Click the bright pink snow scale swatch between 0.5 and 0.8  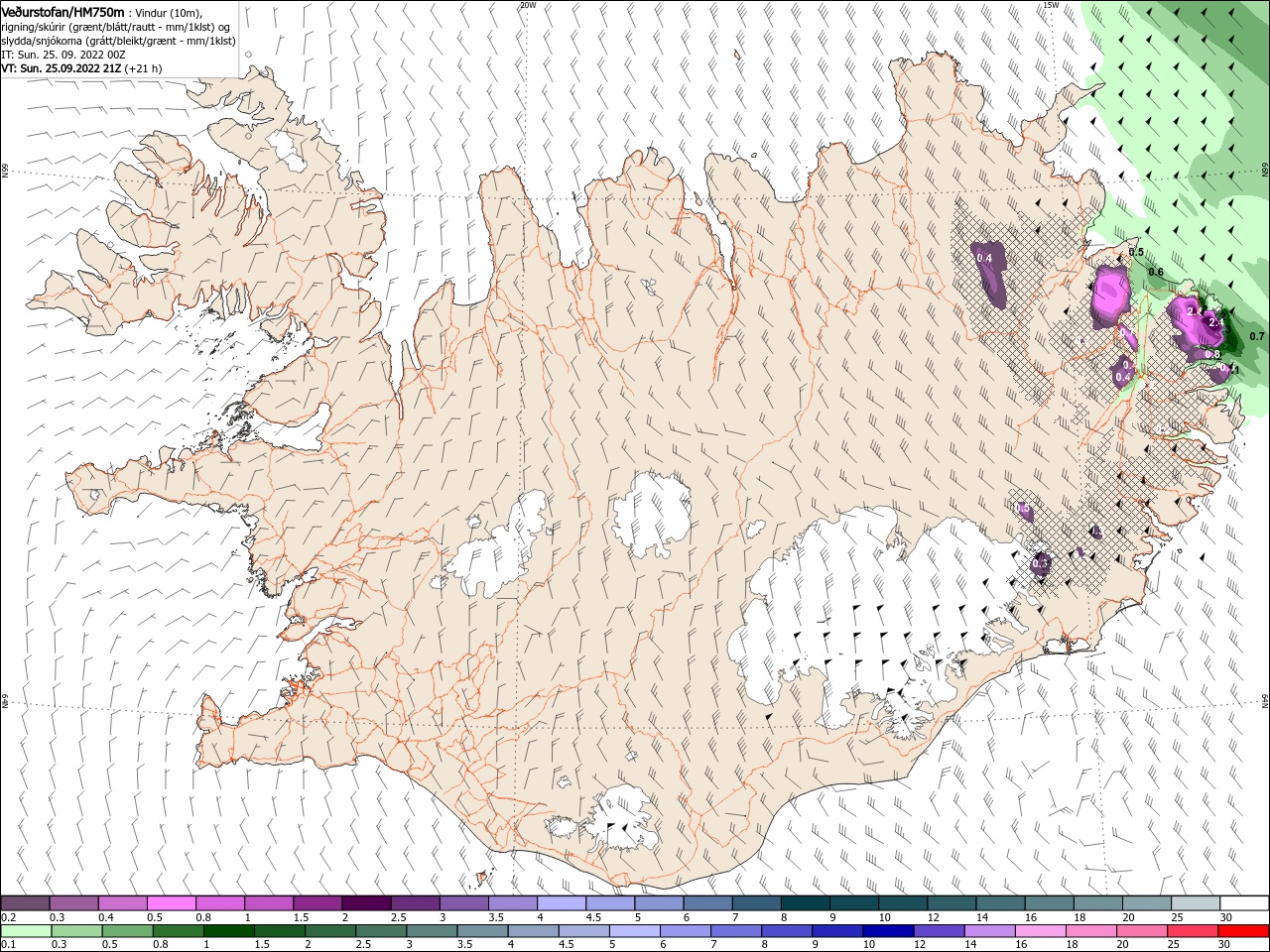click(x=171, y=903)
